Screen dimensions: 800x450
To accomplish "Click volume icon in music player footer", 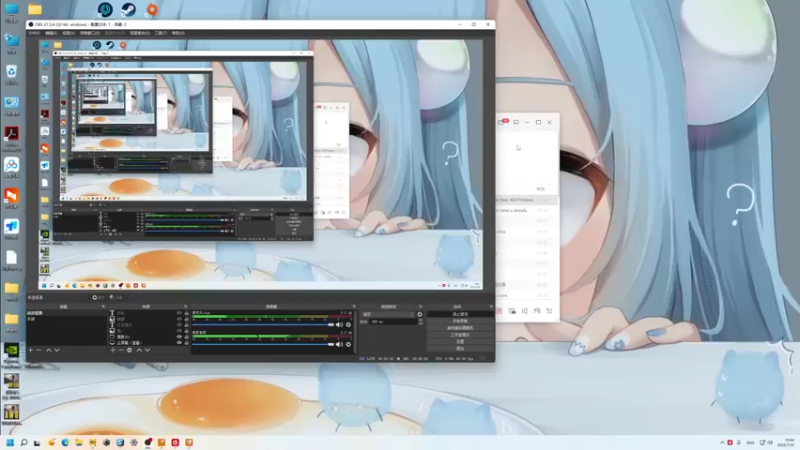I will (x=524, y=311).
